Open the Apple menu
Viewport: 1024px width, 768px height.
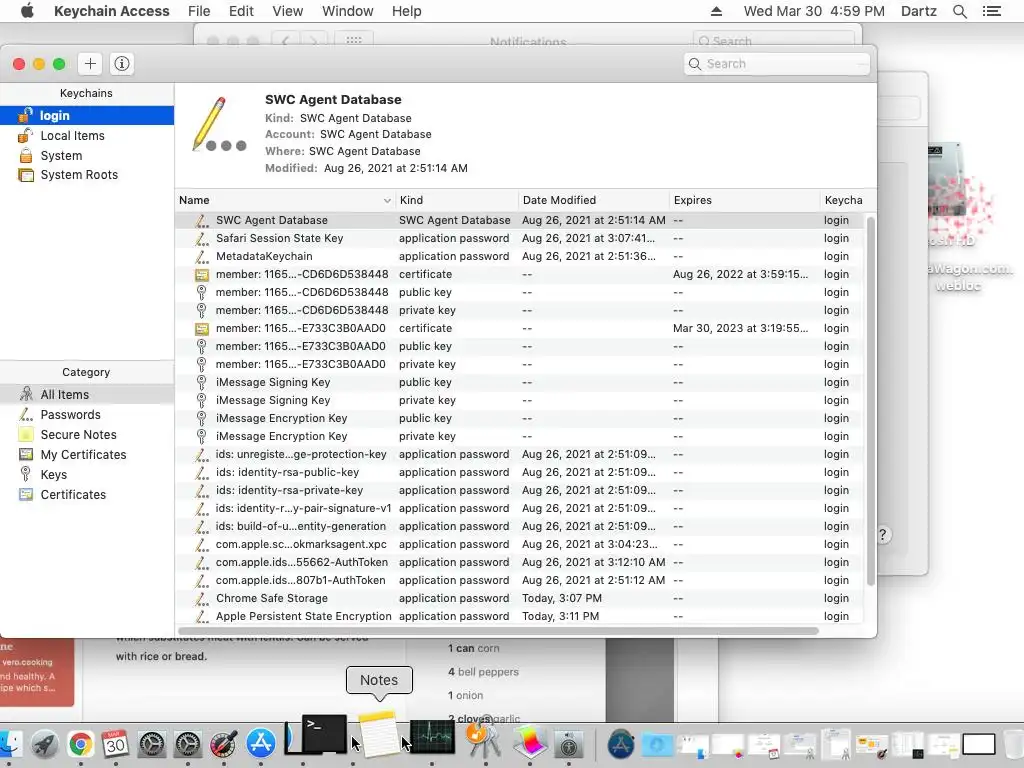(27, 11)
